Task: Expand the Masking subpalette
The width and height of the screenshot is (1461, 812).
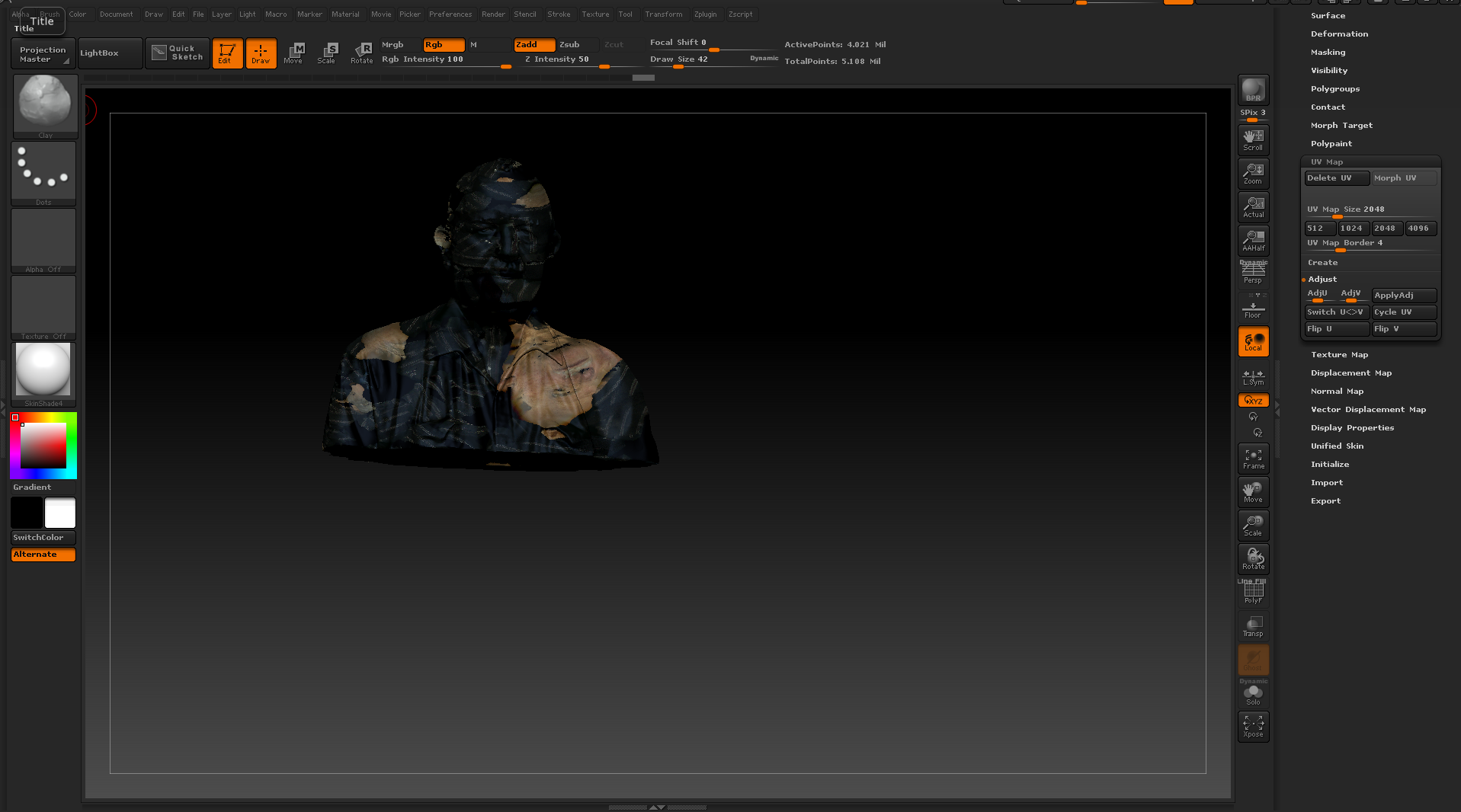Action: (1328, 53)
